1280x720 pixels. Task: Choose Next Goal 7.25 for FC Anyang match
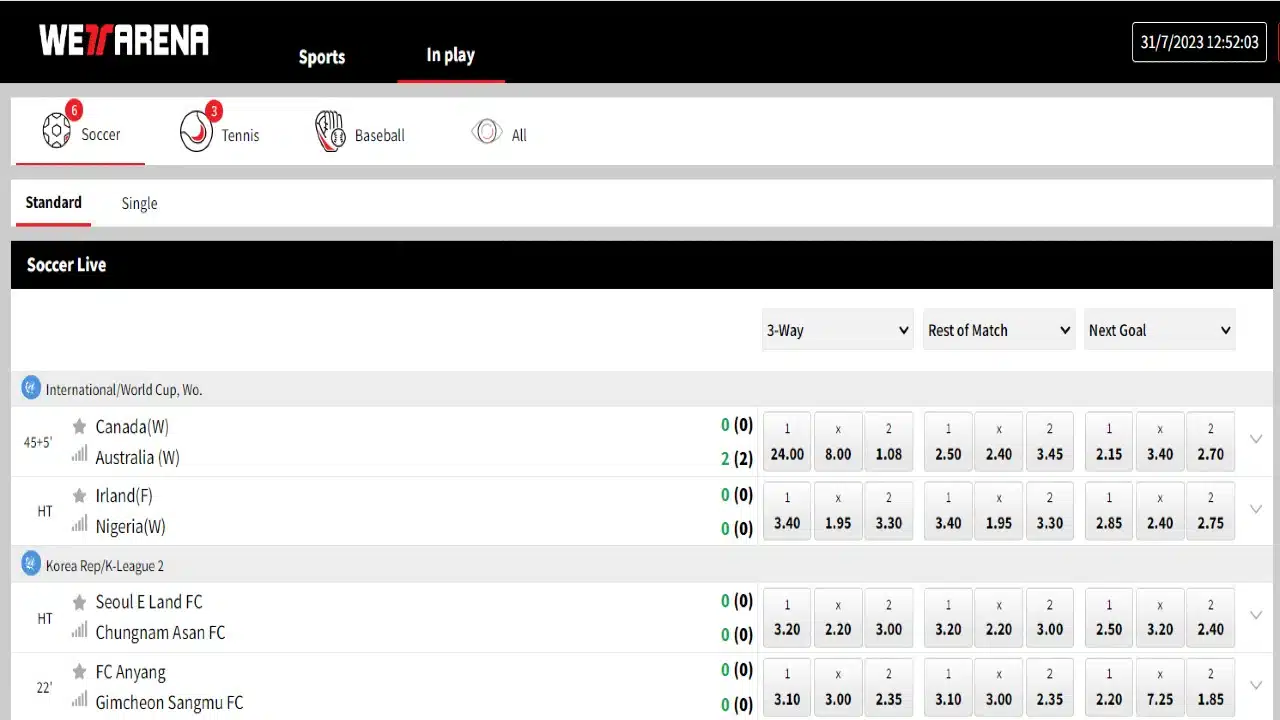(1160, 689)
